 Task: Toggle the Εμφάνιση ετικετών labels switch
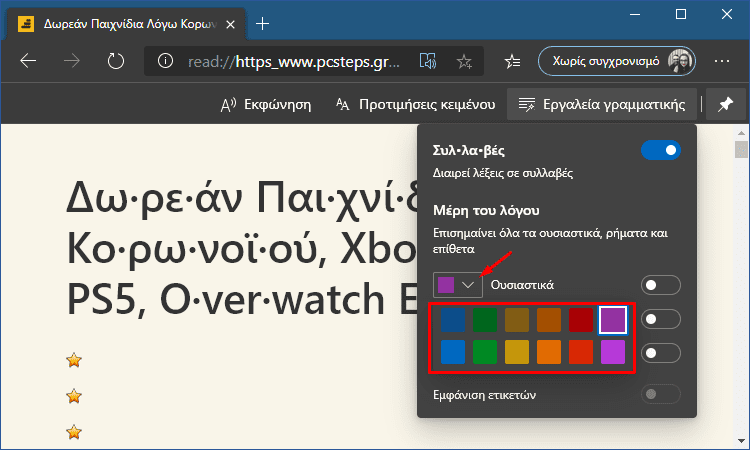(661, 394)
